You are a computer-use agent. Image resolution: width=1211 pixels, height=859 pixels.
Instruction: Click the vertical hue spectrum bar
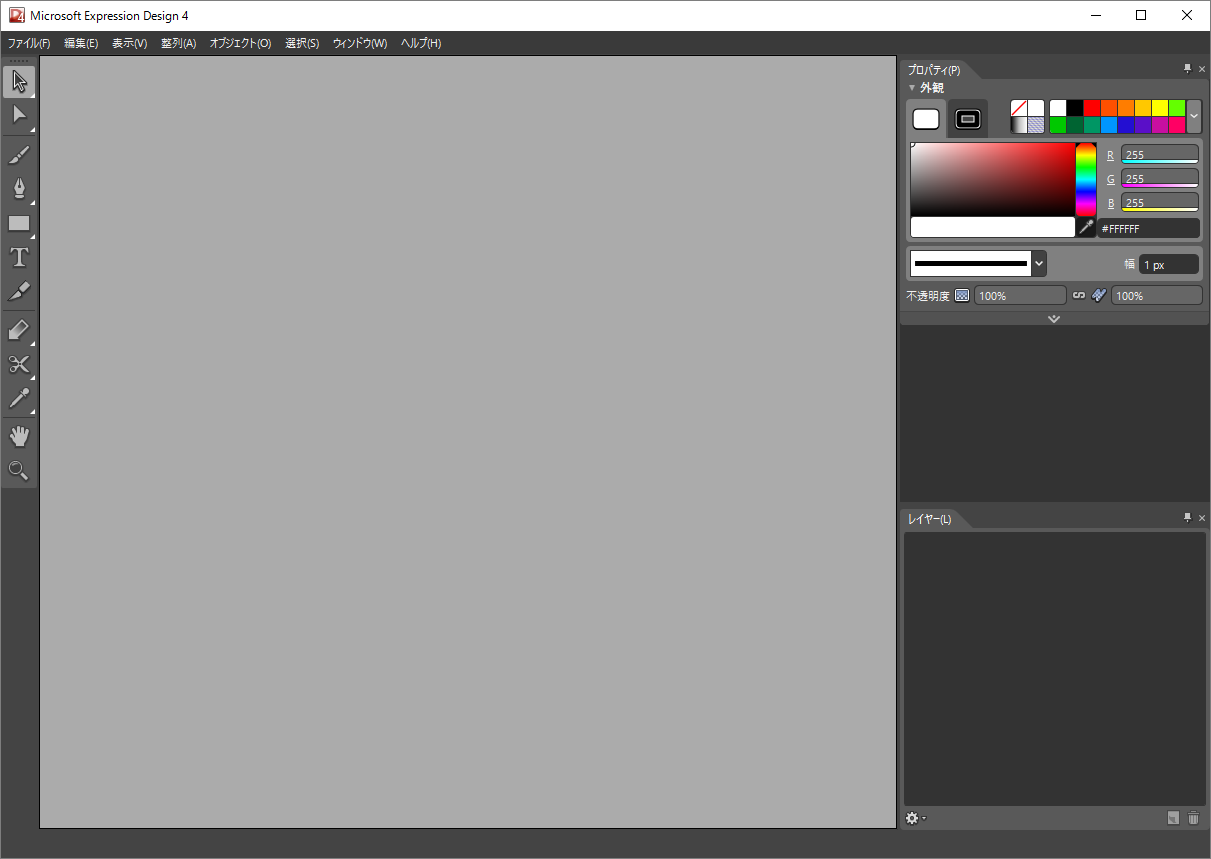pyautogui.click(x=1086, y=179)
